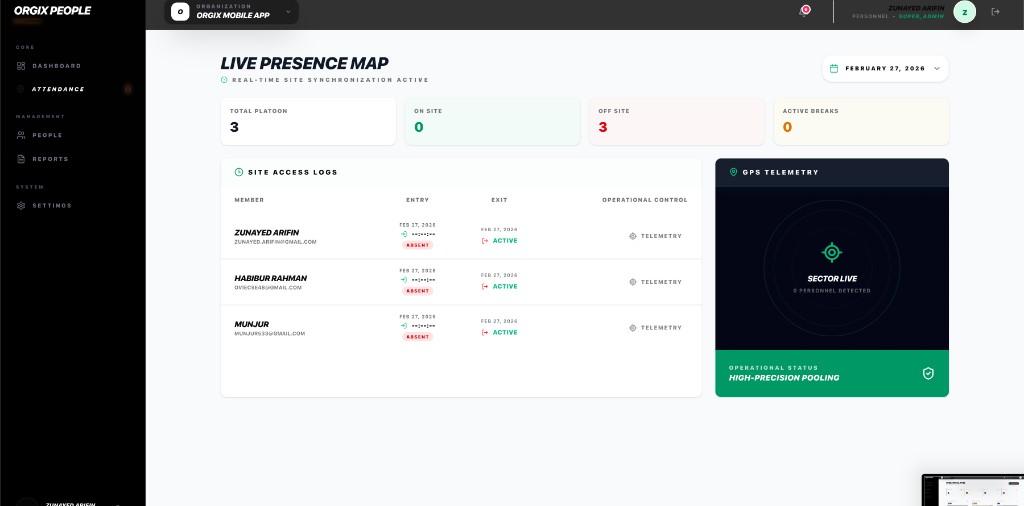Image resolution: width=1024 pixels, height=506 pixels.
Task: Open Settings gear in sidebar
Action: pos(21,206)
